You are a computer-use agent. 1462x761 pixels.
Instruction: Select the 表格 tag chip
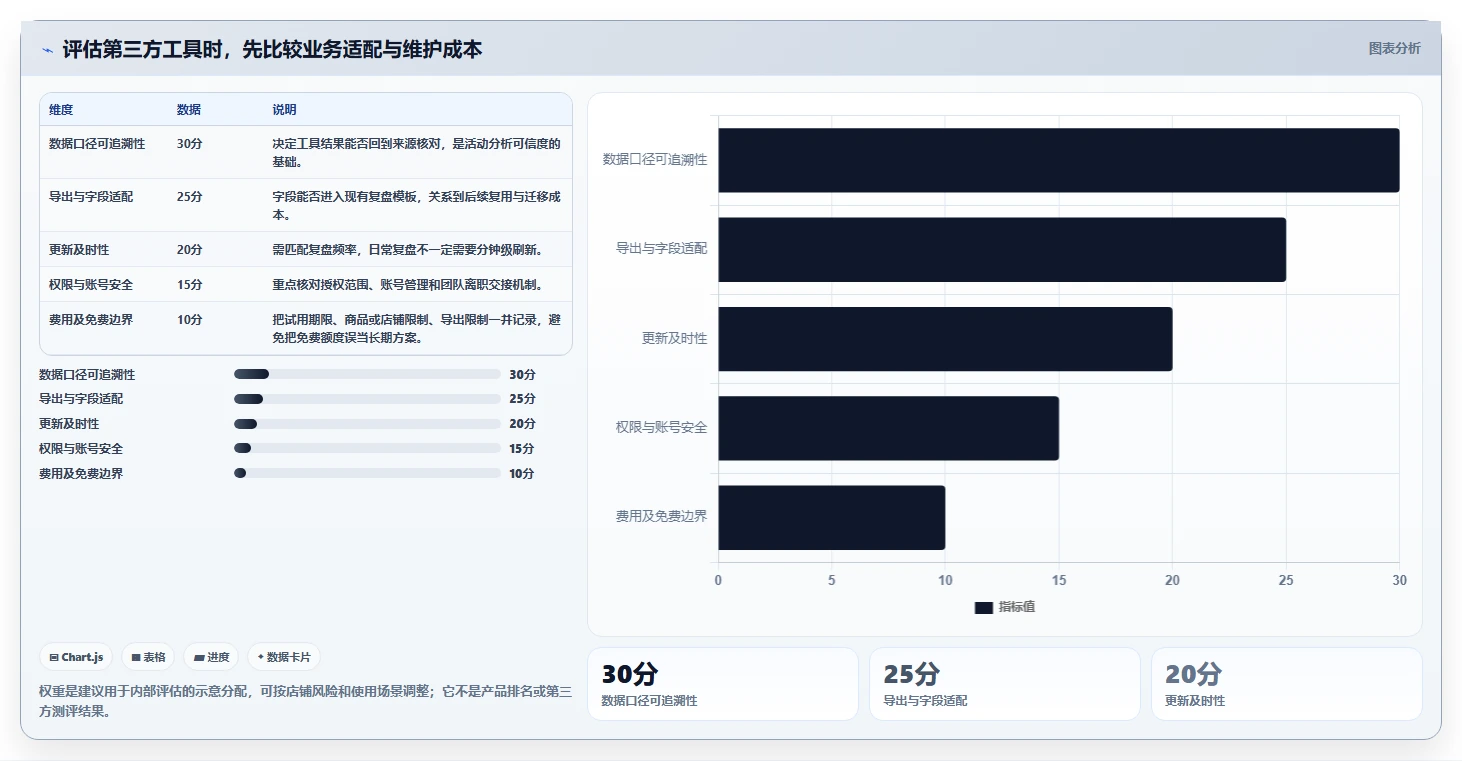click(x=148, y=657)
